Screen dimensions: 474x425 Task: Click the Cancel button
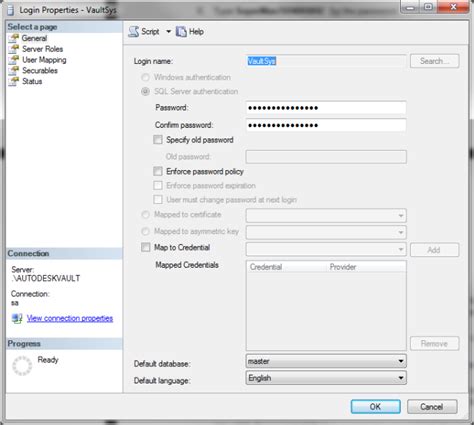(x=432, y=407)
